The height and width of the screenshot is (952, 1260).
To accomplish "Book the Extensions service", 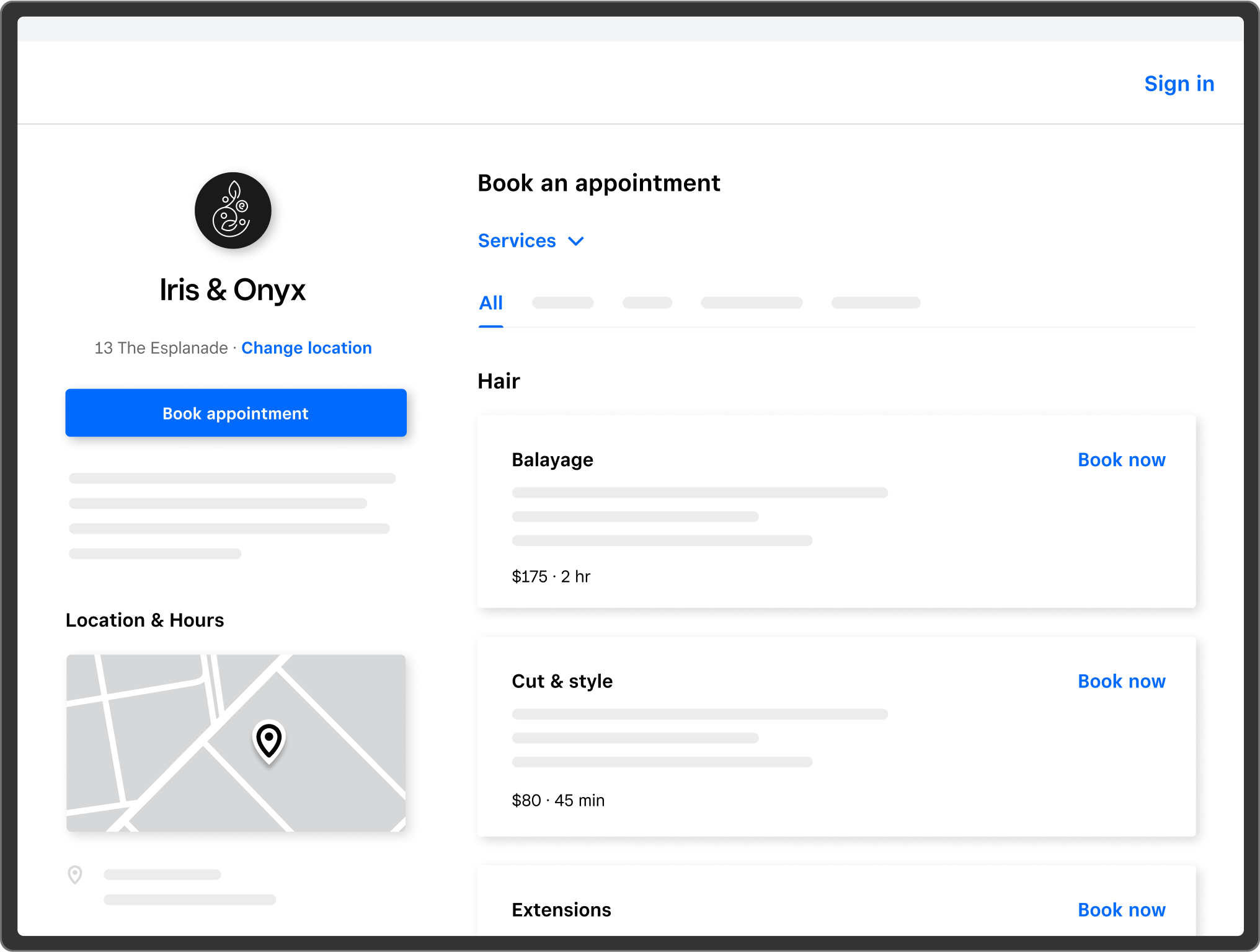I will coord(1121,909).
